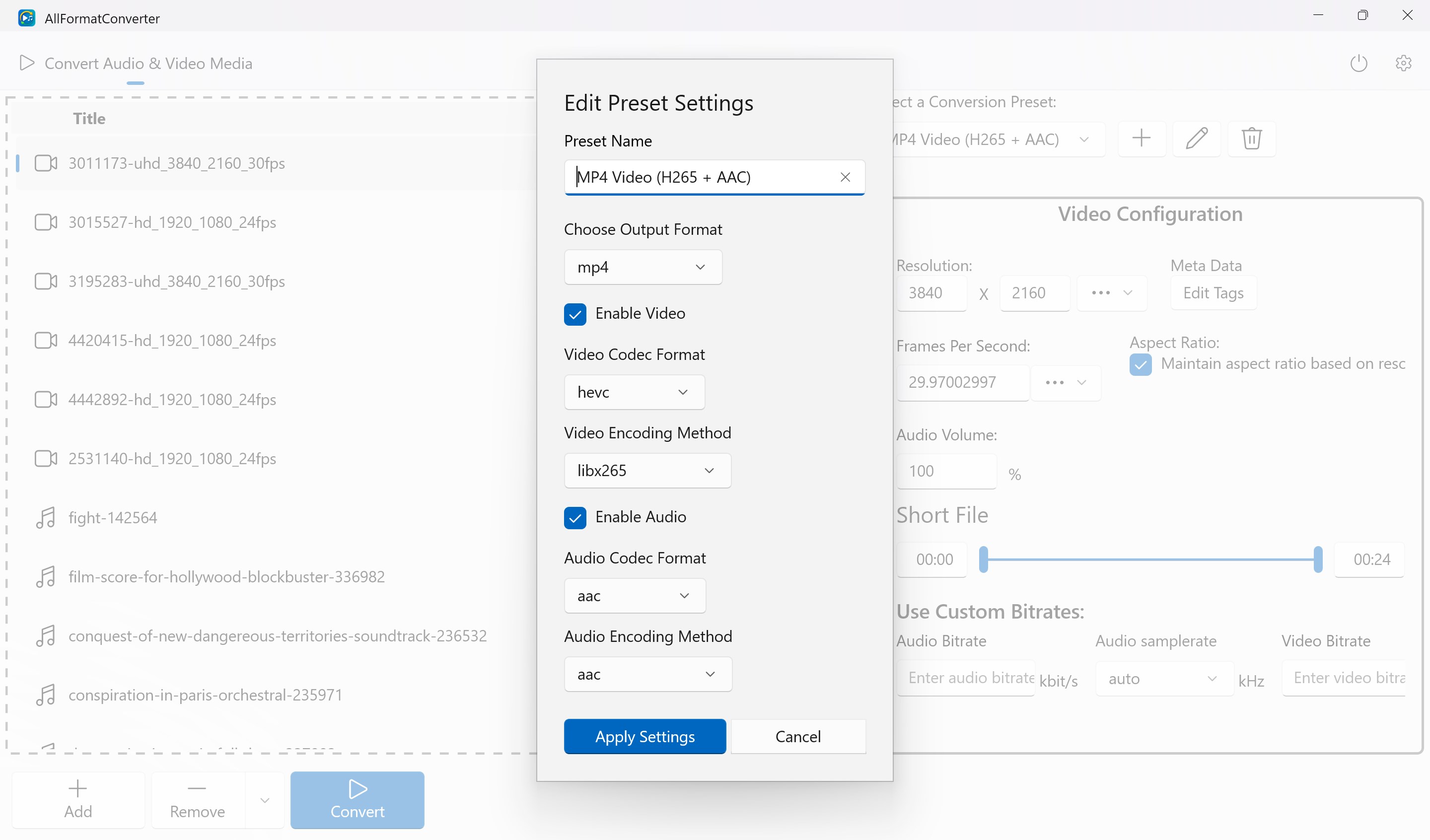
Task: Click the plus add preset icon
Action: click(x=1141, y=139)
